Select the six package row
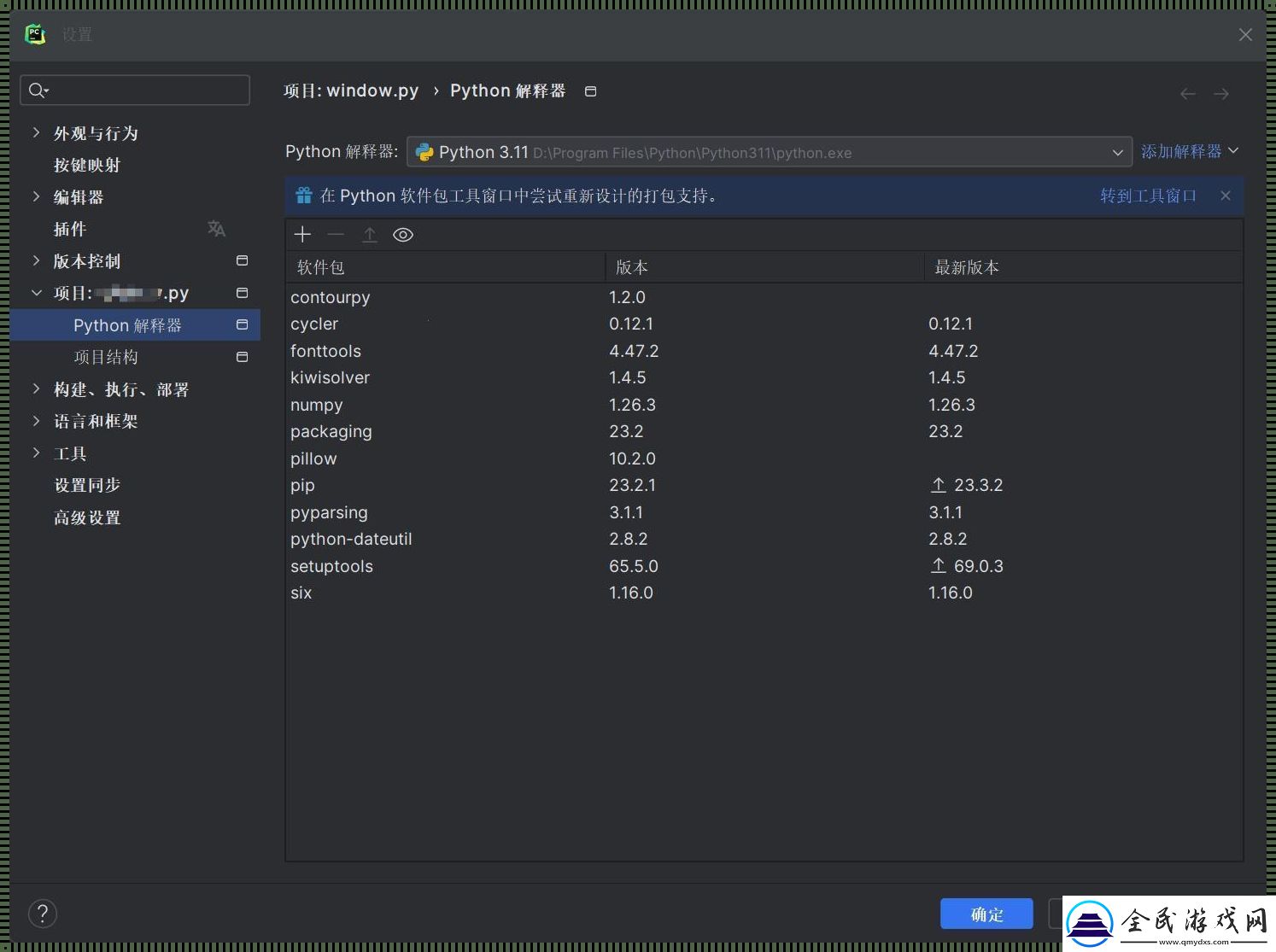1276x952 pixels. (x=764, y=593)
